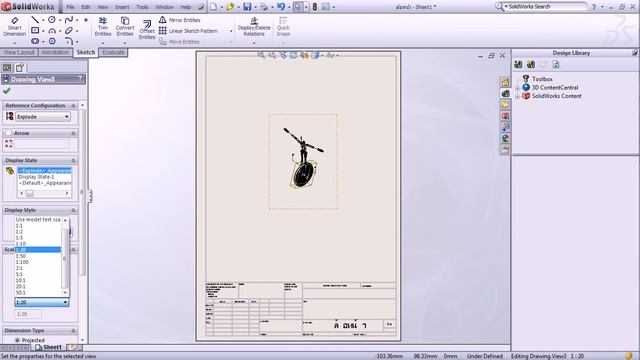Click Mirror Entities tool
The height and width of the screenshot is (360, 640).
click(x=180, y=20)
